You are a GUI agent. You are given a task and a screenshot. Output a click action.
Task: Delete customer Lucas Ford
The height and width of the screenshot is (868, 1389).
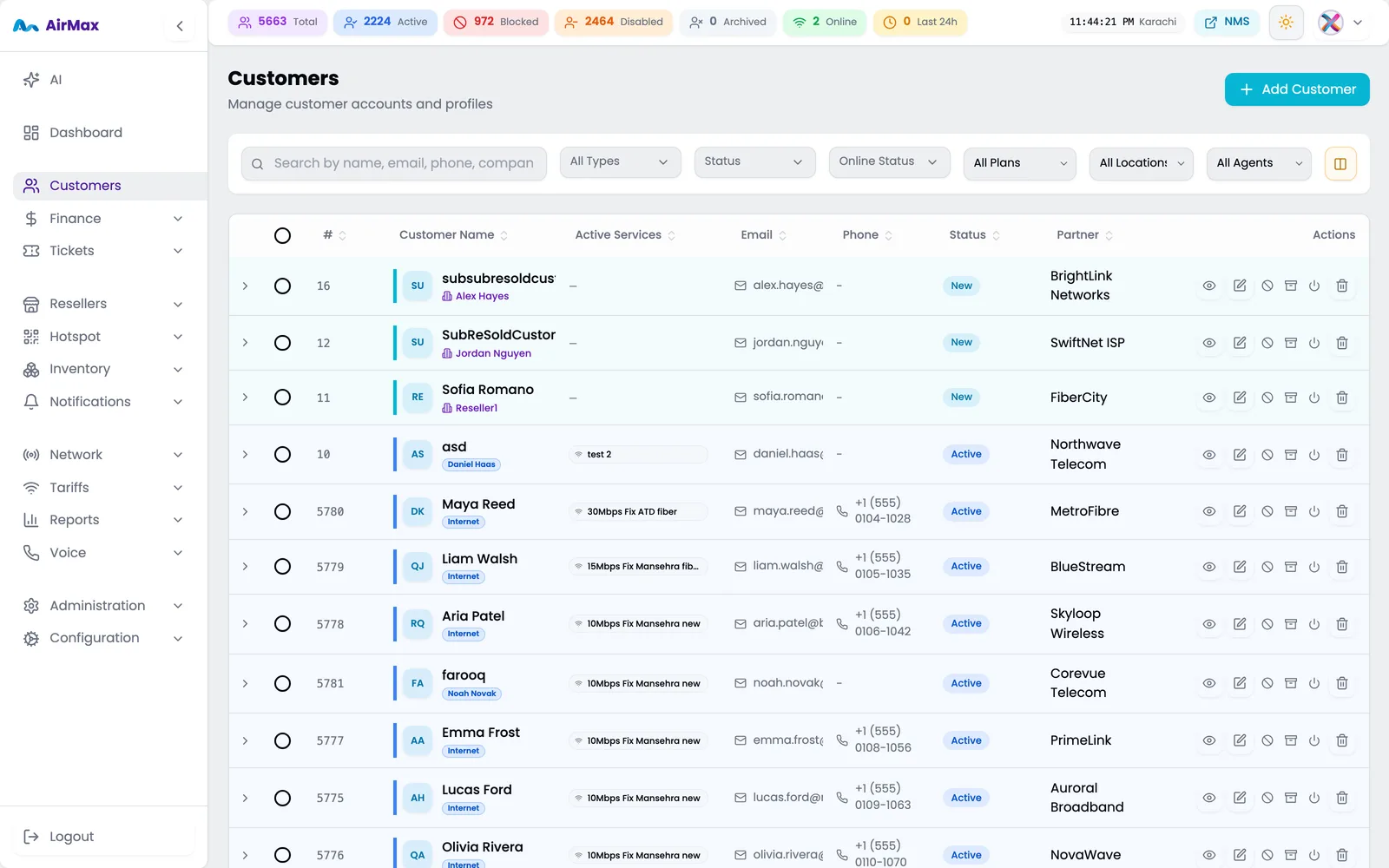click(1342, 798)
